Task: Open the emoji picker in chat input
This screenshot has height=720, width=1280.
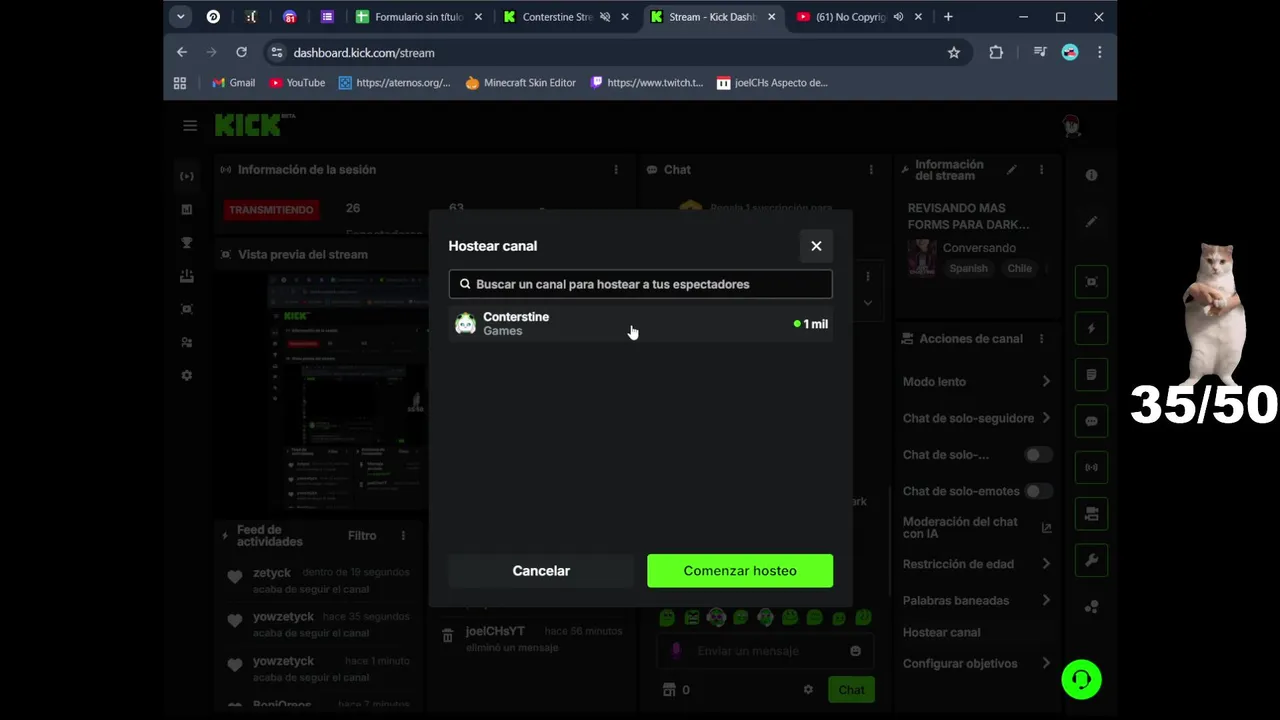Action: pos(855,651)
